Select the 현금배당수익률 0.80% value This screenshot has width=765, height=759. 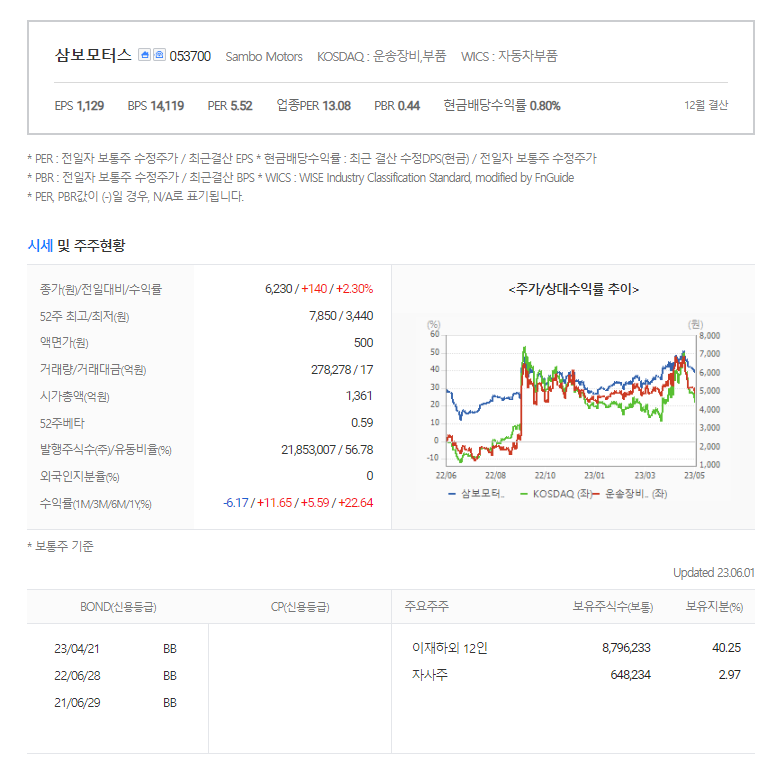(x=502, y=105)
